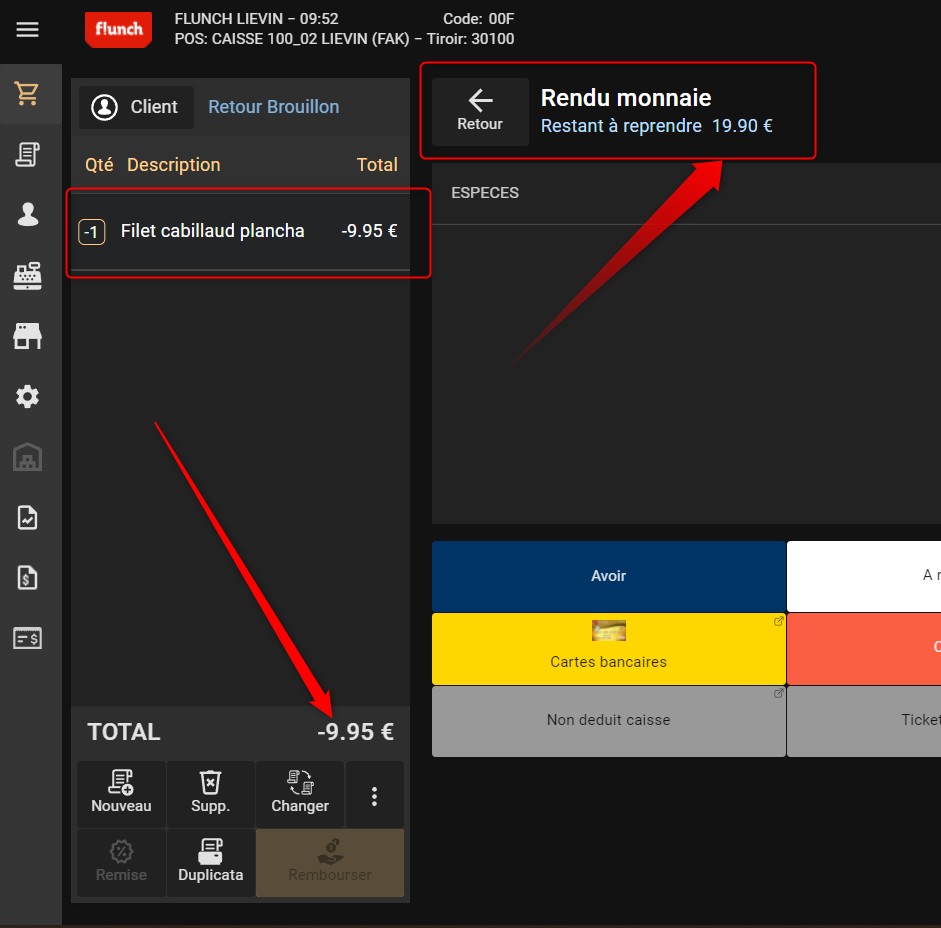
Task: Select Cartes bancaires payment tile
Action: (608, 648)
